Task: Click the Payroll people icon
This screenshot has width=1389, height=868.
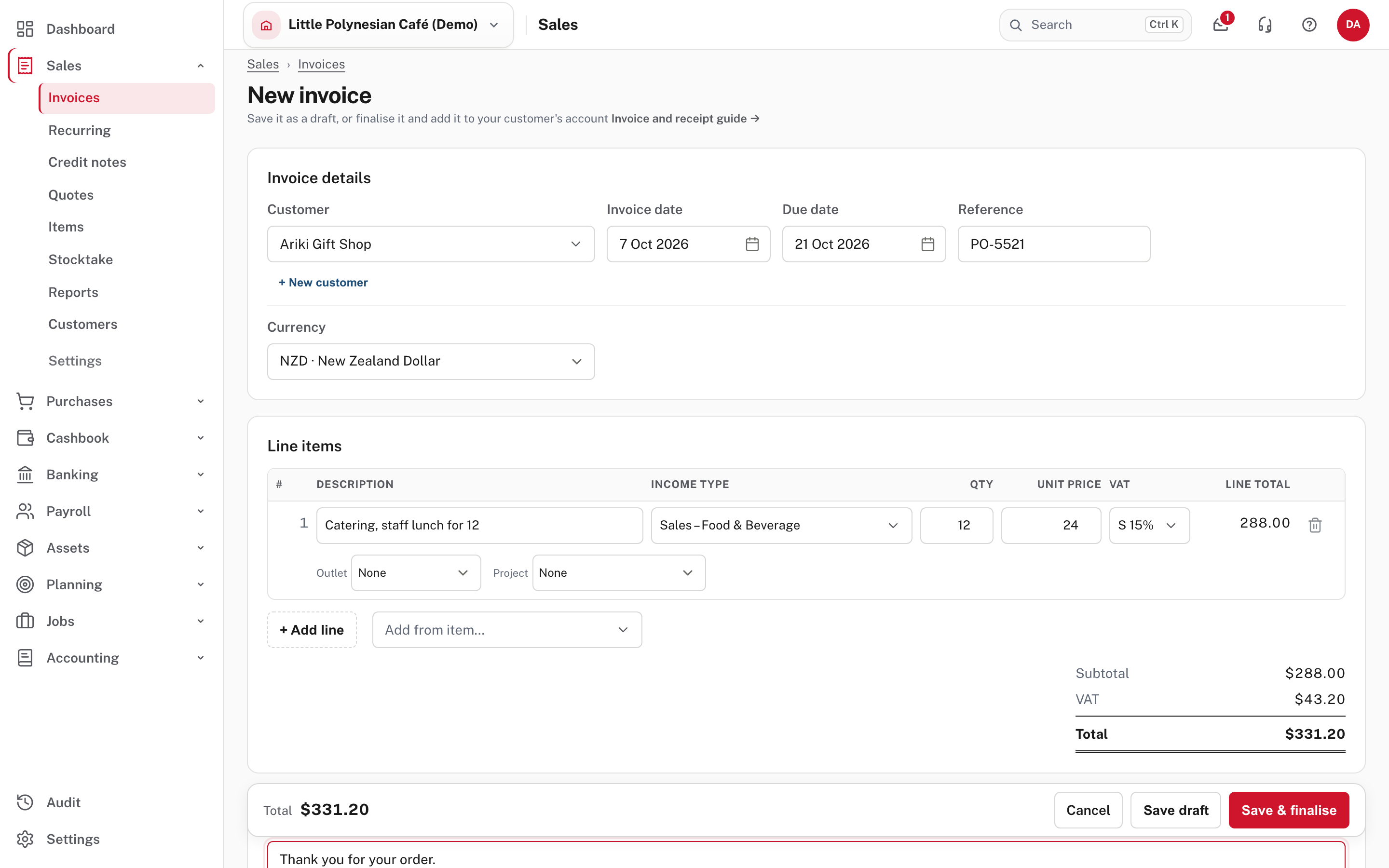Action: (25, 511)
